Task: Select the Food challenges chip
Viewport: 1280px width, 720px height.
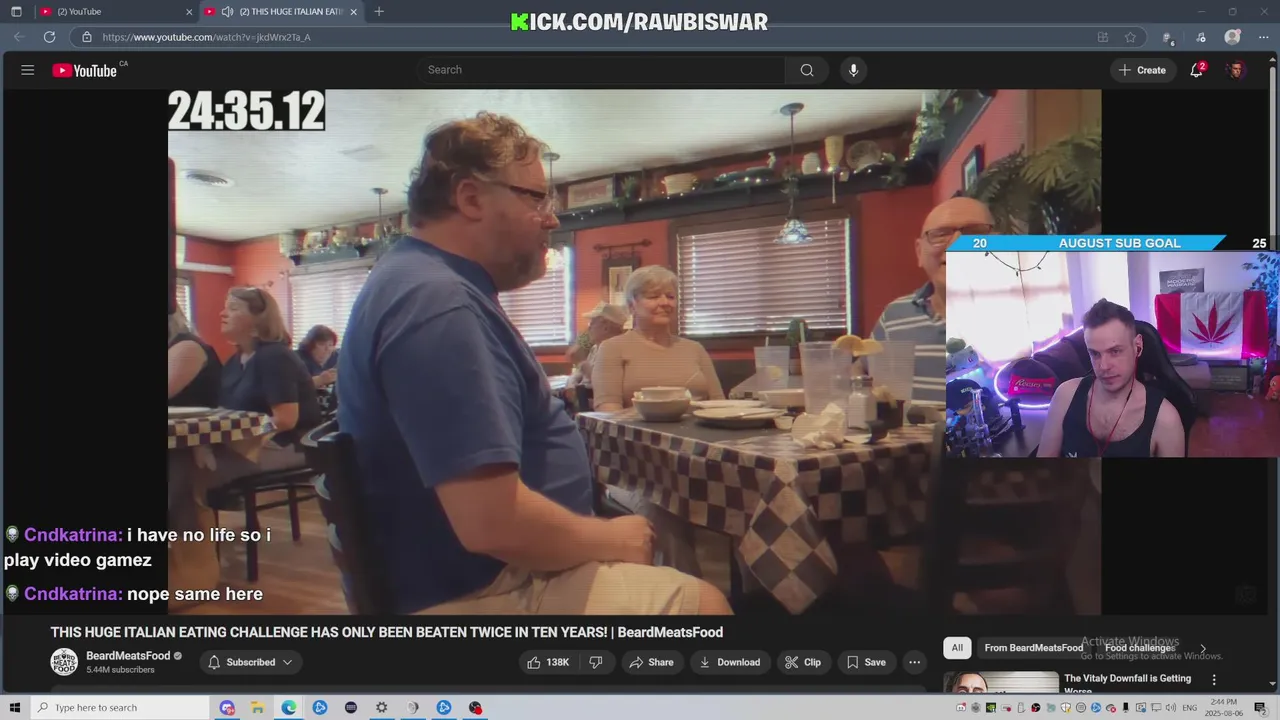Action: pos(1139,648)
